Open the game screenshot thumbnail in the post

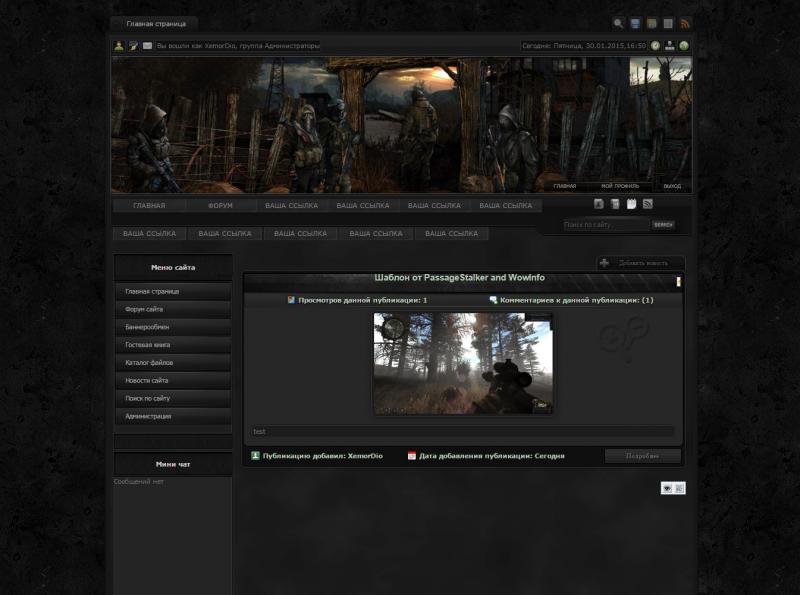(463, 363)
